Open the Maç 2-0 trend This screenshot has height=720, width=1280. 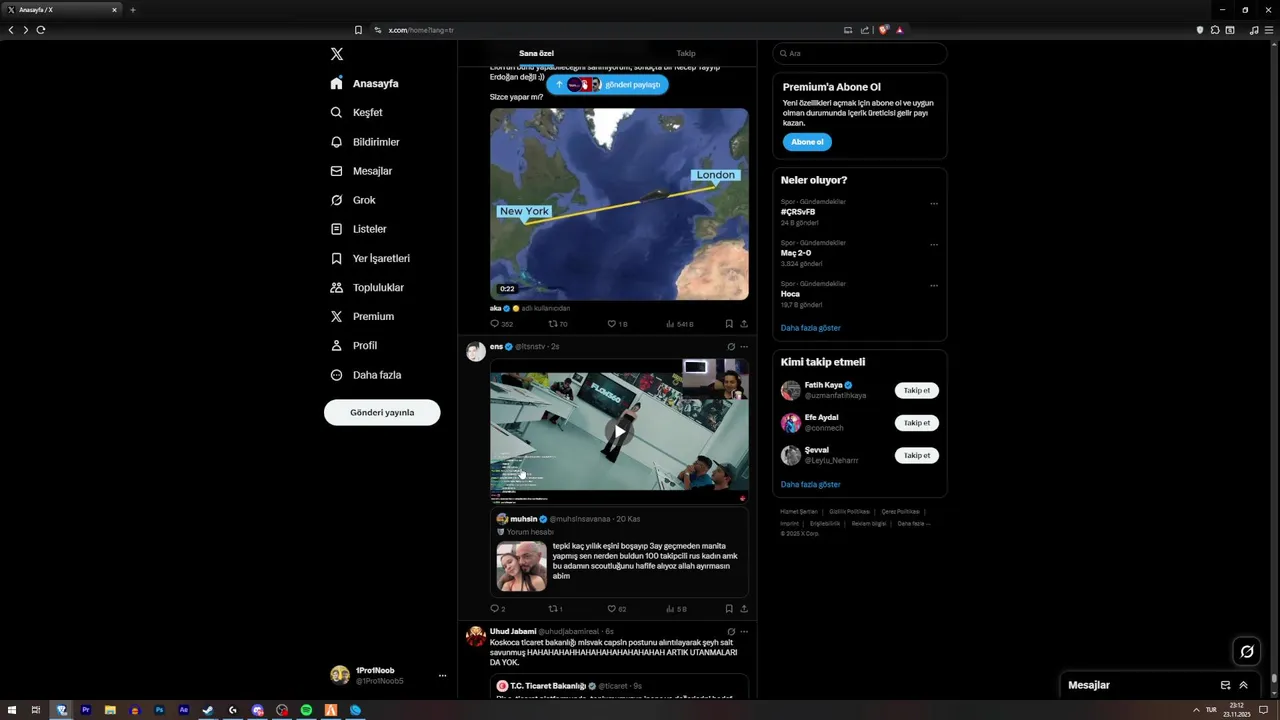tap(796, 253)
